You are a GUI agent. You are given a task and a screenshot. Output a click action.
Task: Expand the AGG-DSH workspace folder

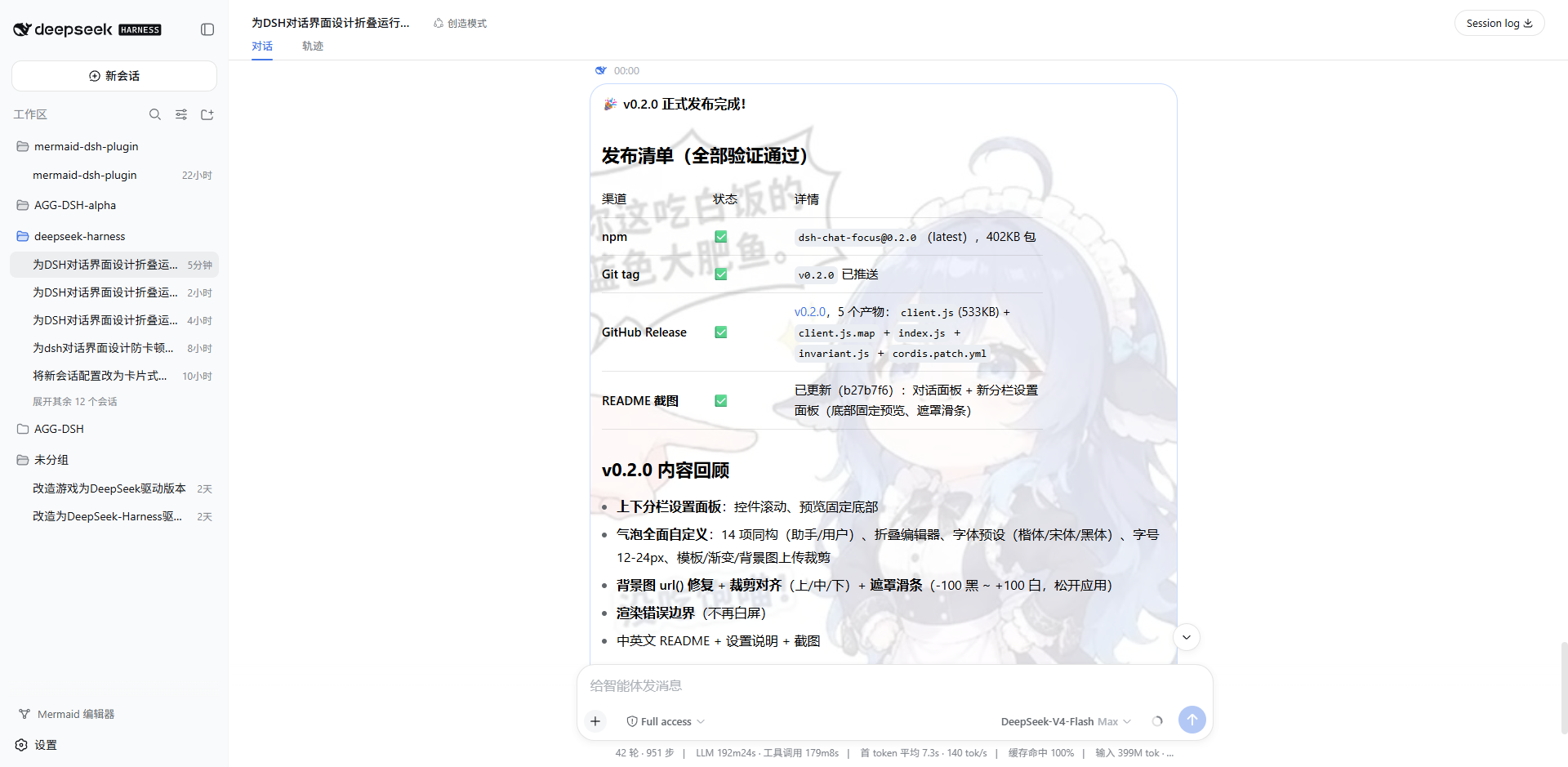point(114,429)
